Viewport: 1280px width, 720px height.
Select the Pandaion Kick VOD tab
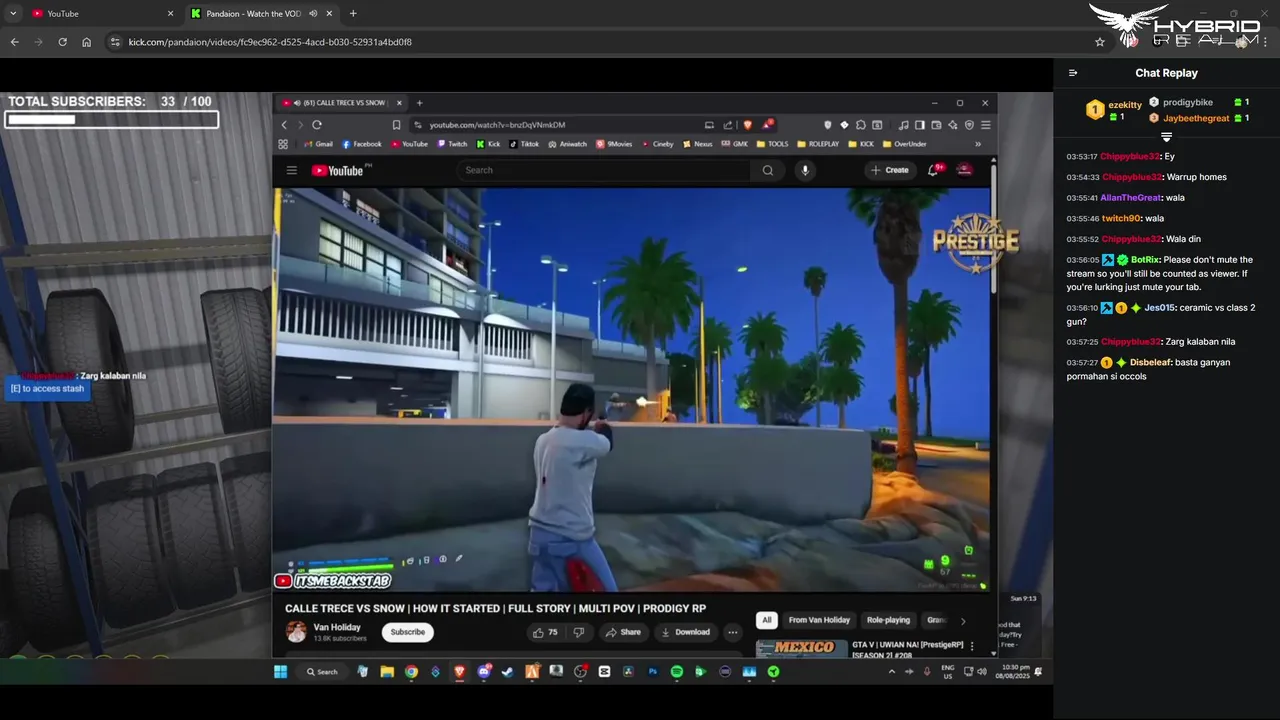(263, 14)
